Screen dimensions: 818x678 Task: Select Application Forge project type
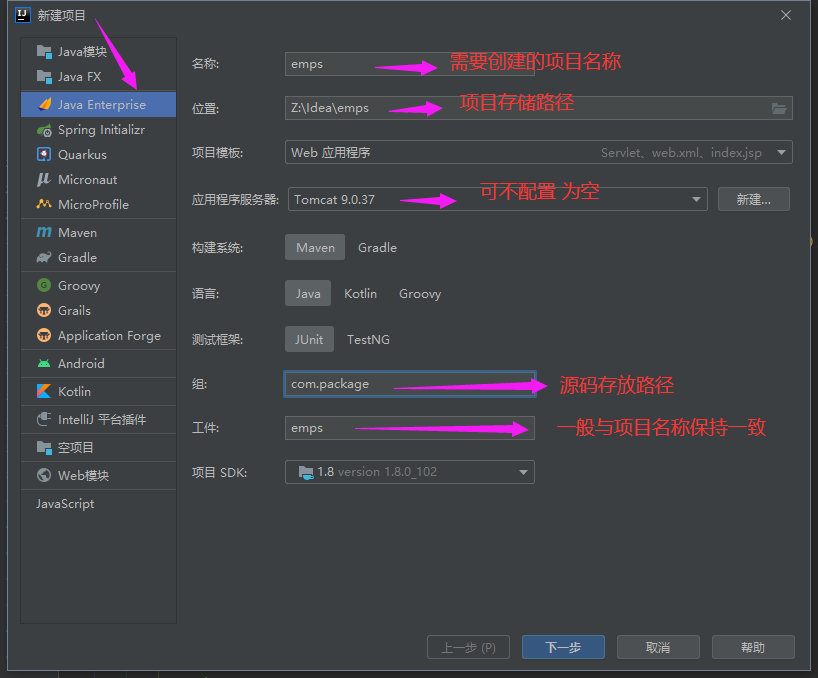click(x=99, y=335)
